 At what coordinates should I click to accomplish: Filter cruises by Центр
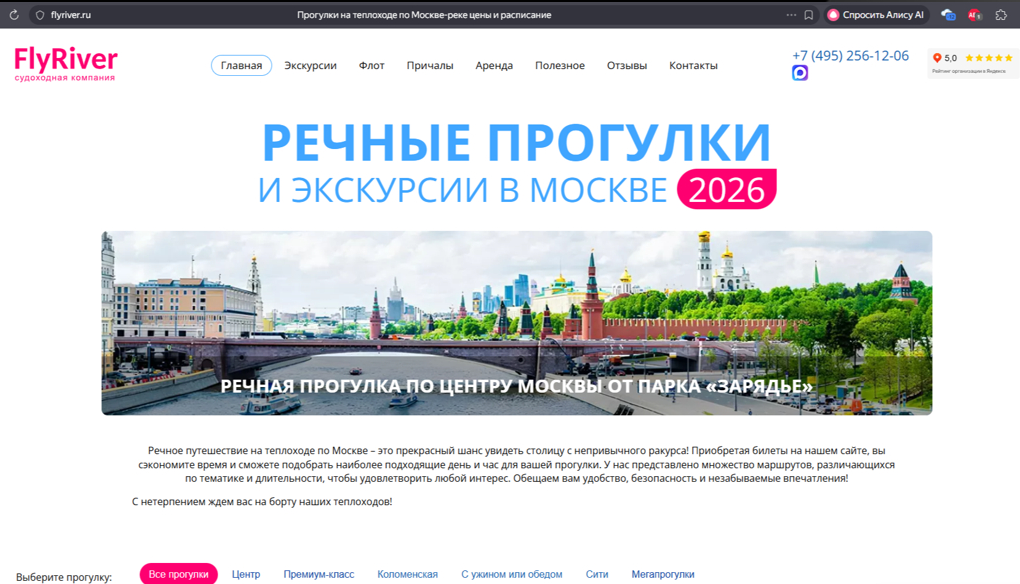[246, 574]
